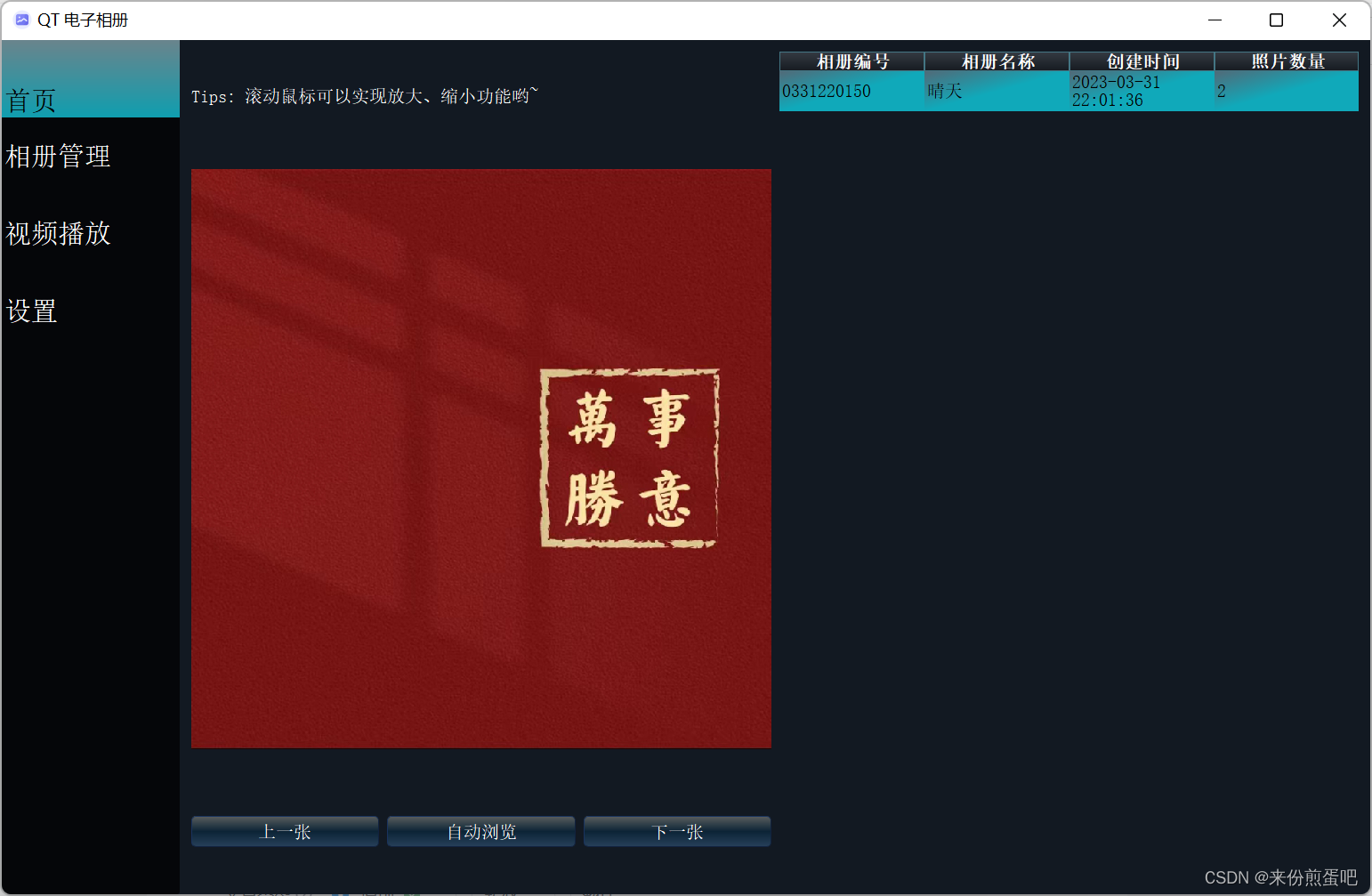Click the 晴天 album name cell
This screenshot has height=896, width=1372.
point(943,90)
